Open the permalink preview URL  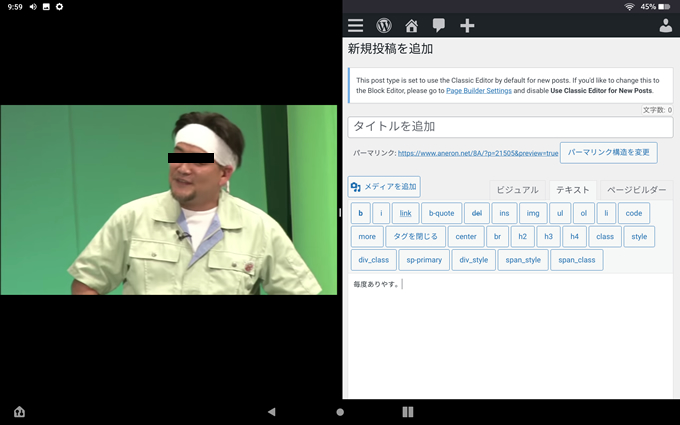click(x=478, y=153)
